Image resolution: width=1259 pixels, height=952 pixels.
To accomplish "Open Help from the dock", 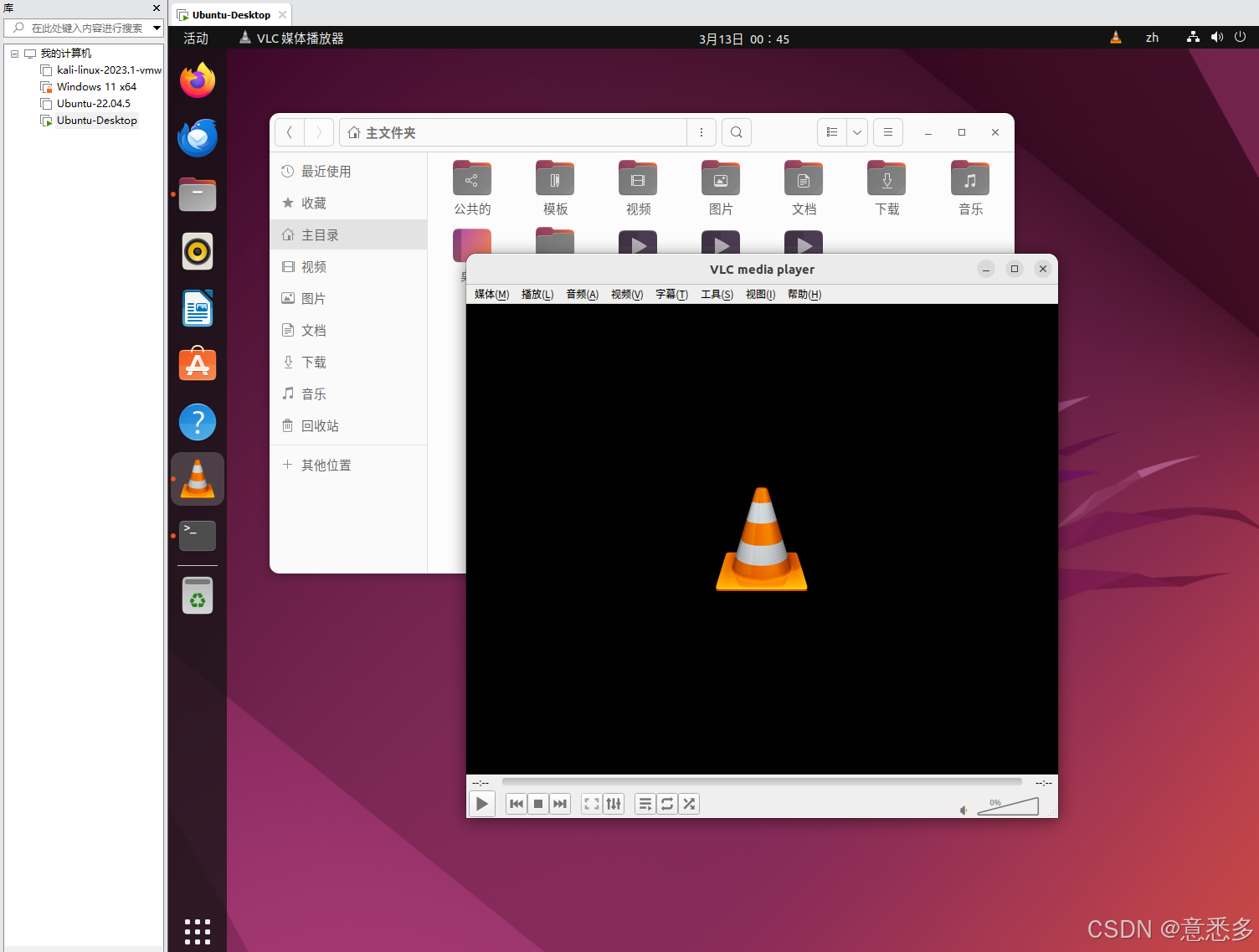I will (198, 422).
